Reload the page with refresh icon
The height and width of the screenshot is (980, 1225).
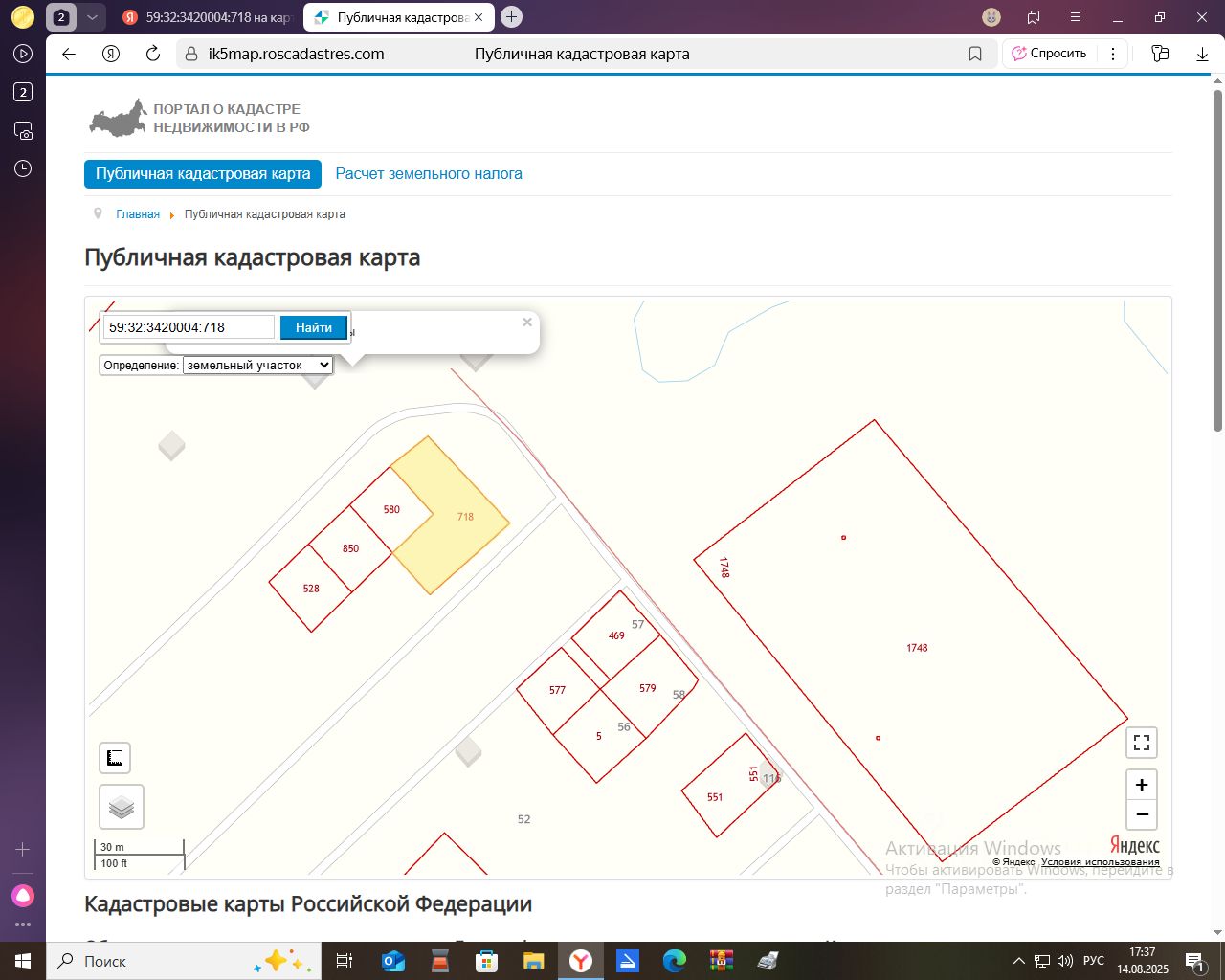pos(153,55)
